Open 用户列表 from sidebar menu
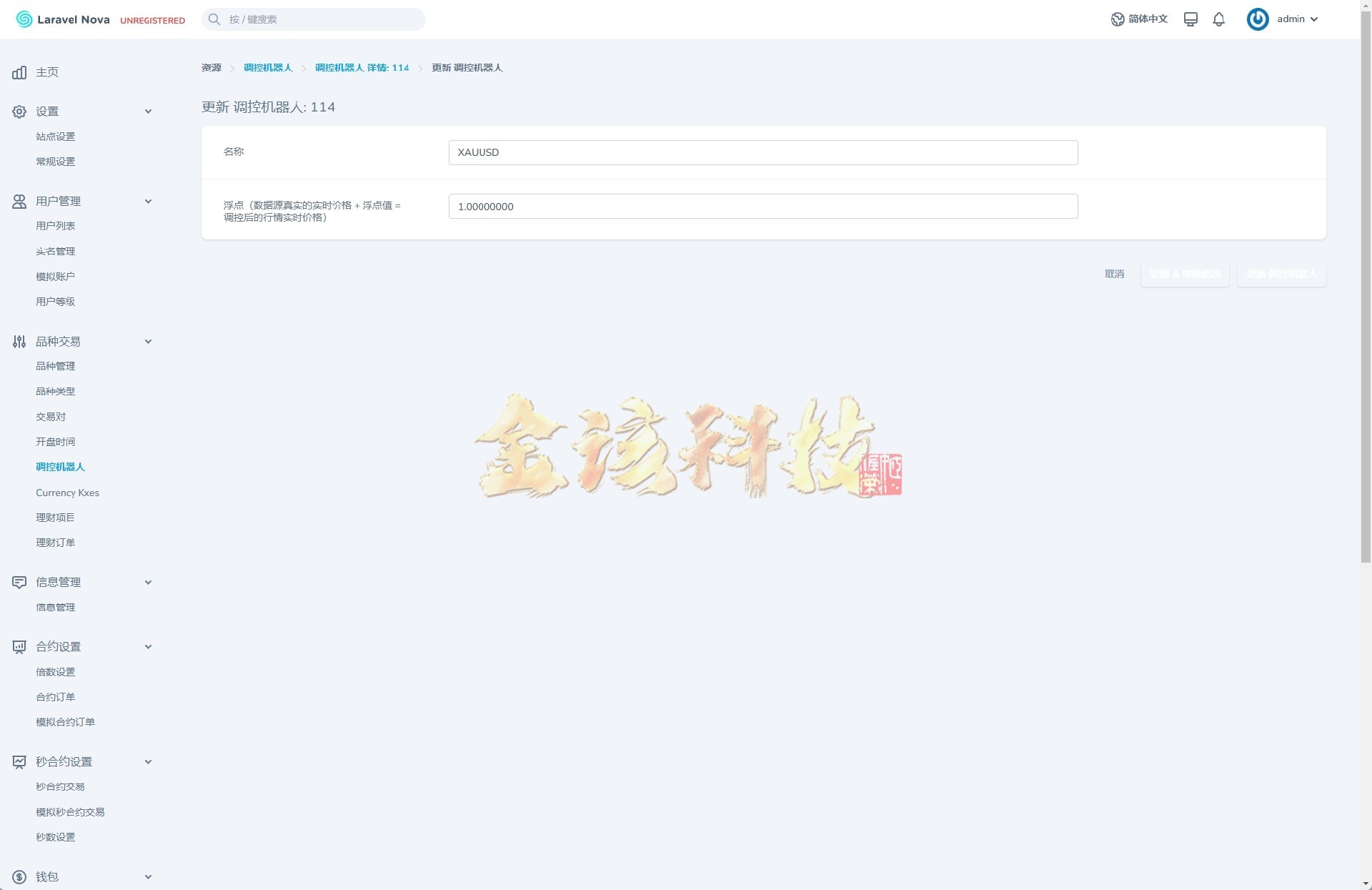This screenshot has height=890, width=1372. (55, 226)
